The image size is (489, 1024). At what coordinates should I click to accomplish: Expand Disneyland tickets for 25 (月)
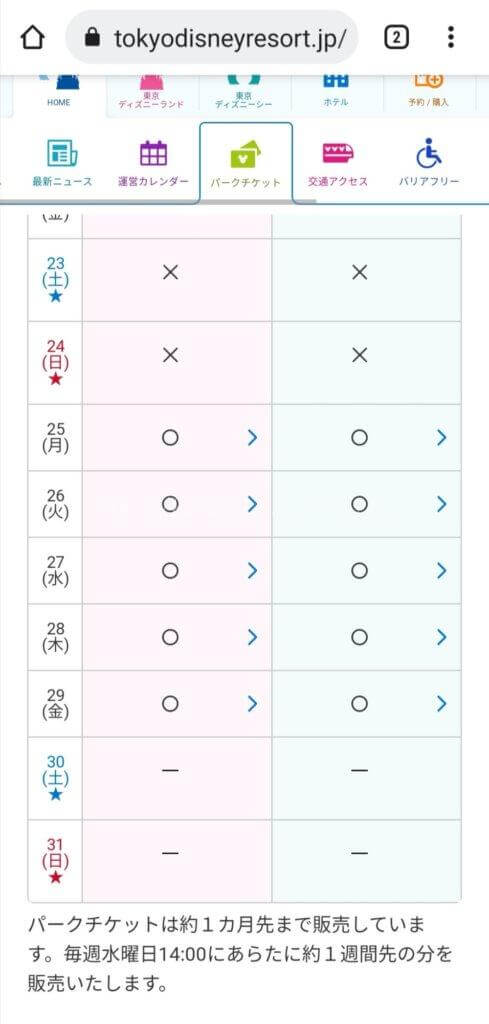[253, 438]
